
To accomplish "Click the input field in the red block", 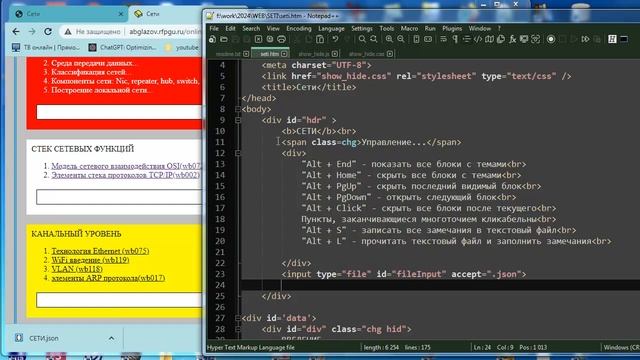I will (119, 112).
